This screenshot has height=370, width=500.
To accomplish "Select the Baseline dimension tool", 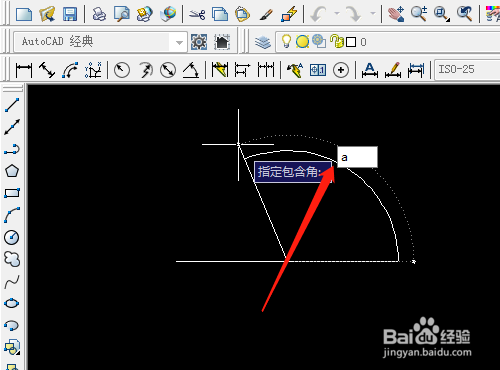I will [x=242, y=70].
